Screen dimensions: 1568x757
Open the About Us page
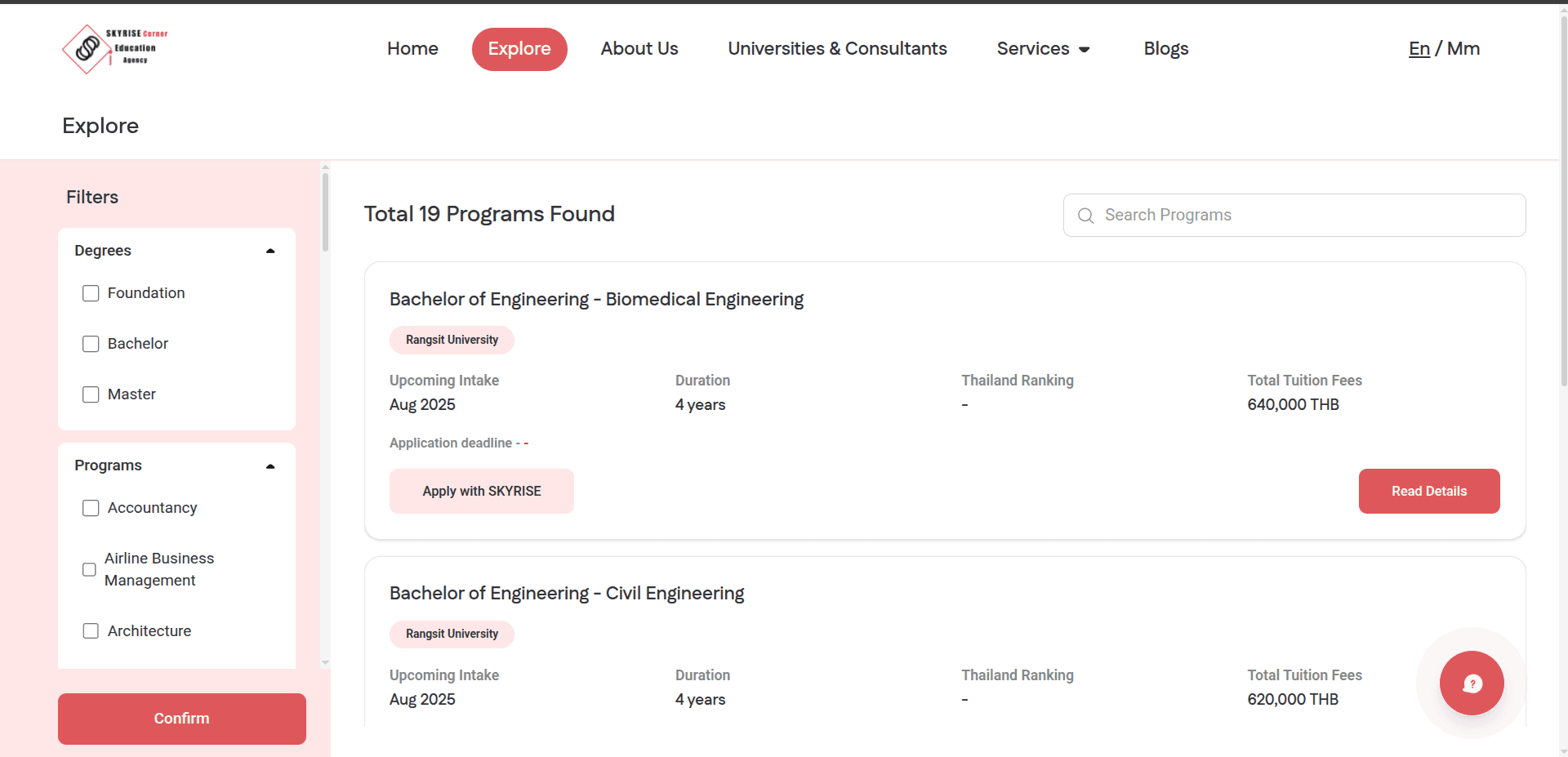coord(639,49)
